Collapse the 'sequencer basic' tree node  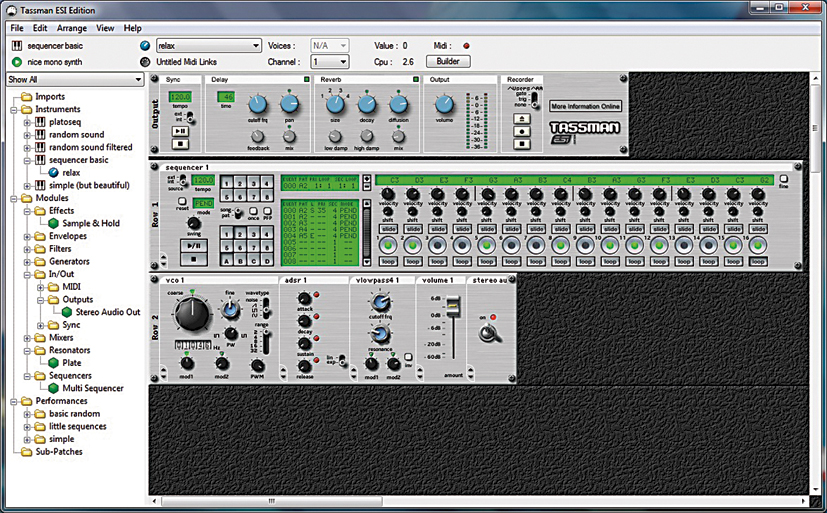(x=27, y=160)
